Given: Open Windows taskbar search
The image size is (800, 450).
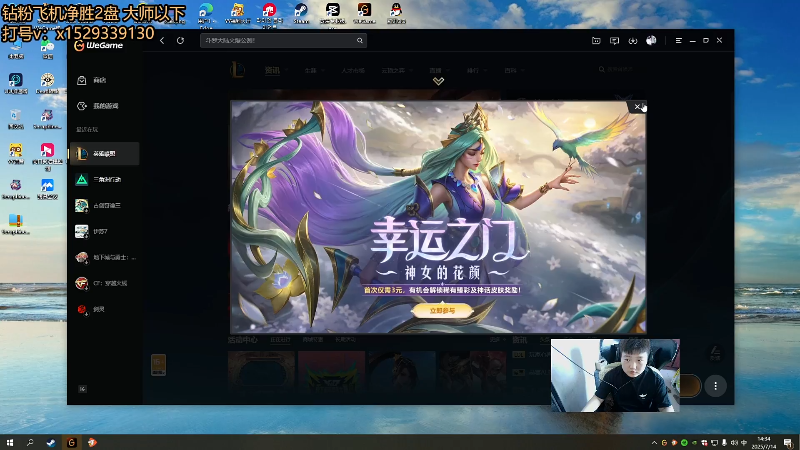Looking at the screenshot, I should pos(30,442).
